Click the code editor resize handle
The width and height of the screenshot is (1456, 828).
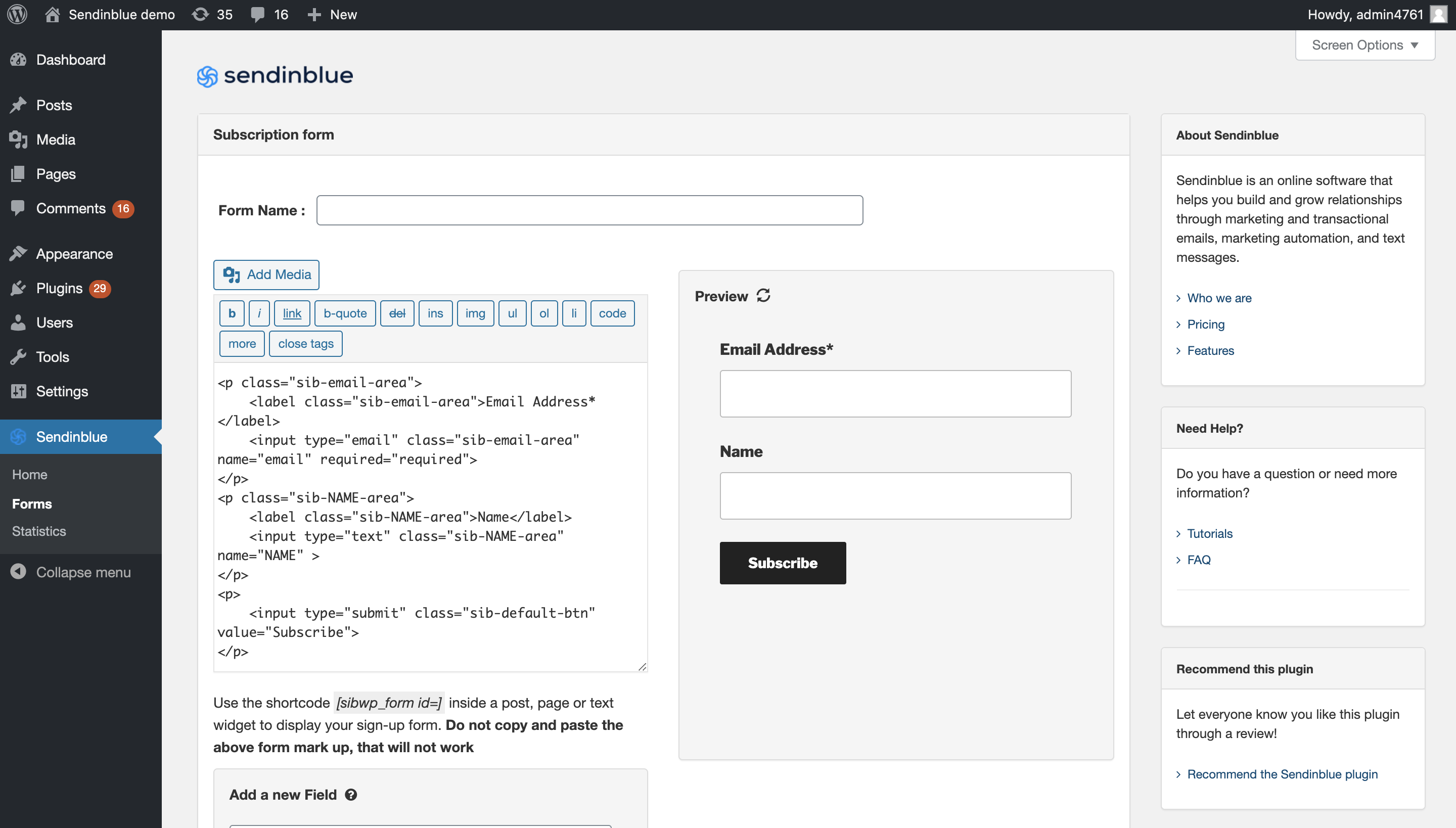(642, 666)
